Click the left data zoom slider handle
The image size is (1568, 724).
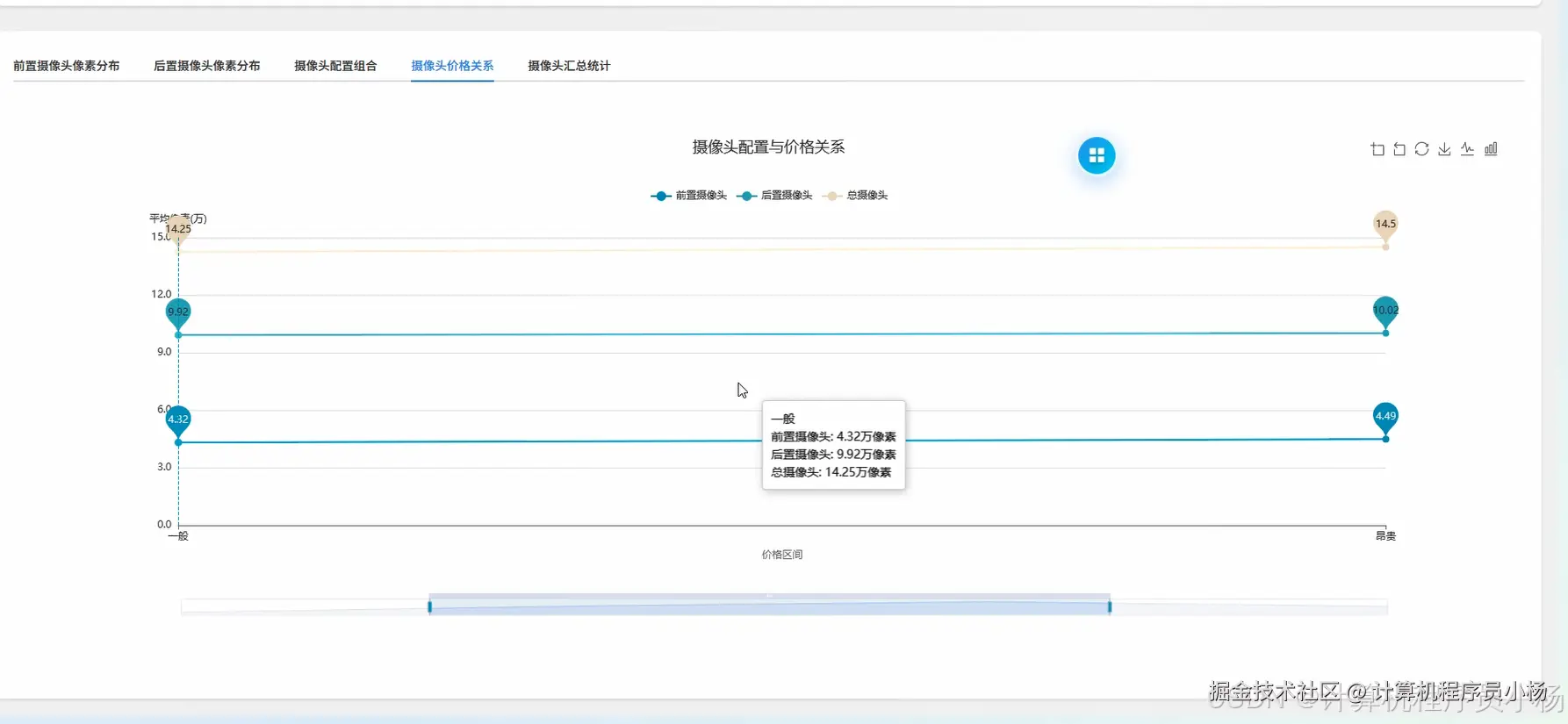pyautogui.click(x=429, y=606)
